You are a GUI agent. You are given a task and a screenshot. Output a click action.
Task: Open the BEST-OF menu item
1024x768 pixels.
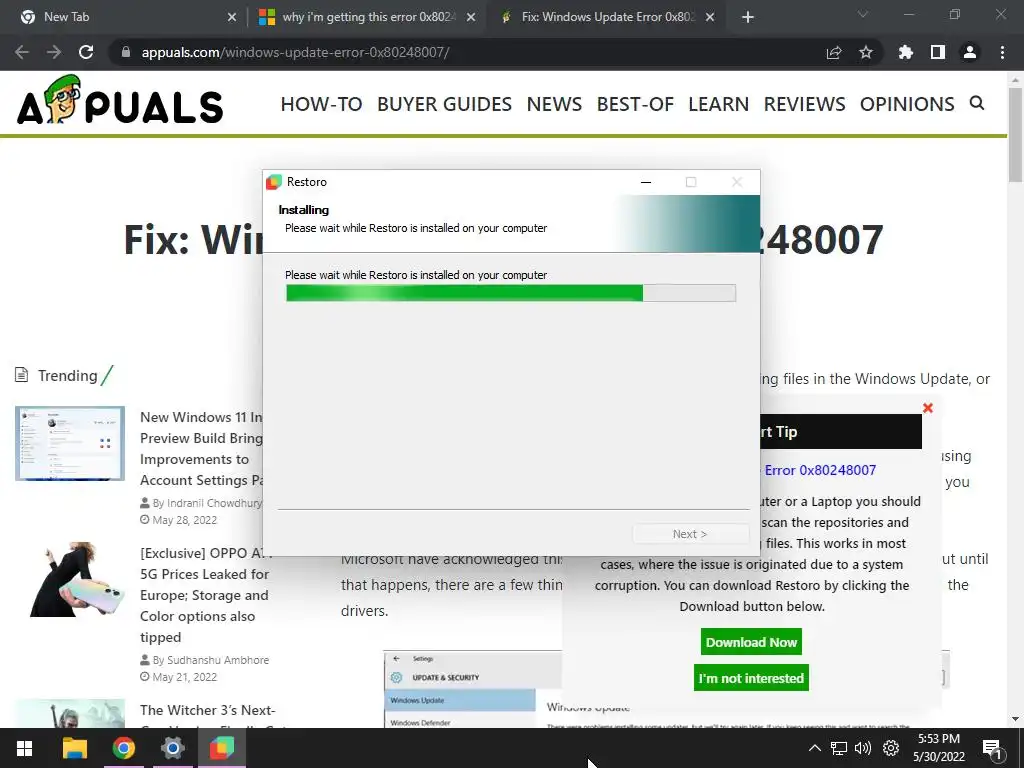coord(635,104)
